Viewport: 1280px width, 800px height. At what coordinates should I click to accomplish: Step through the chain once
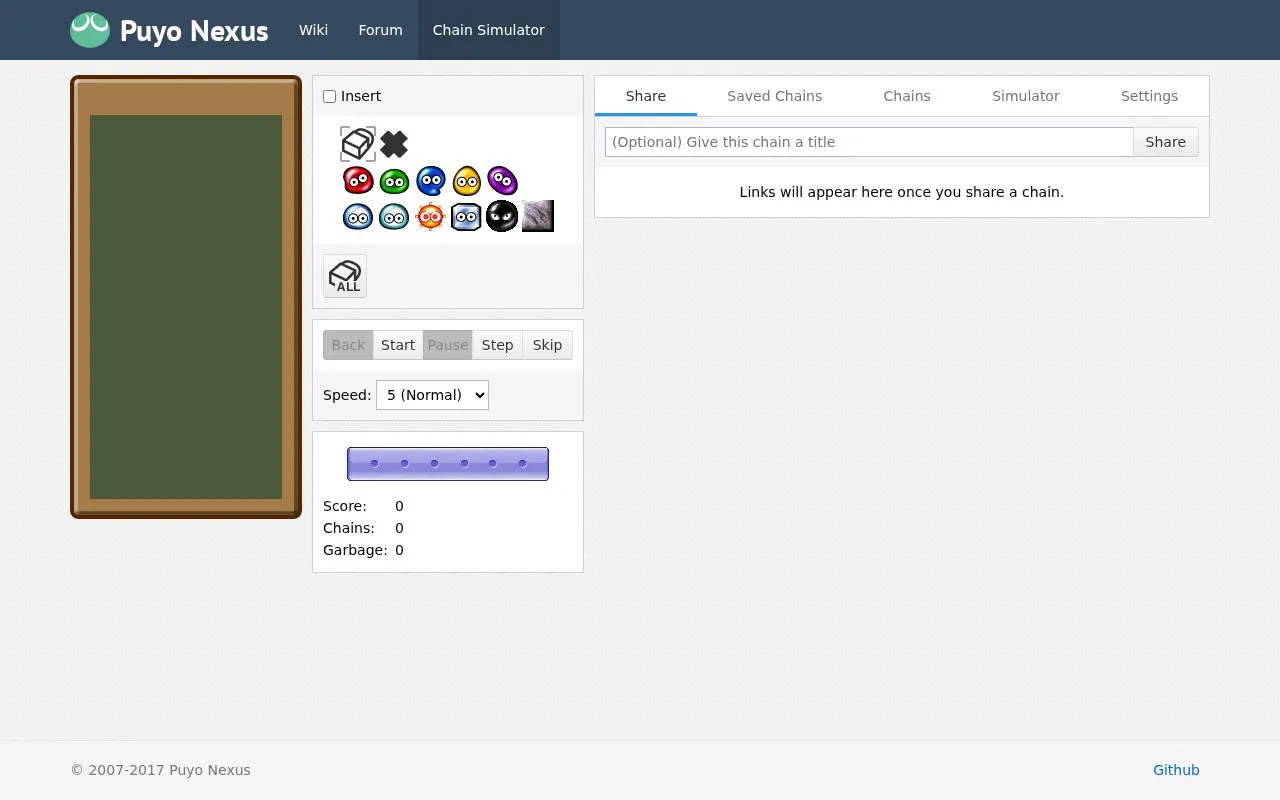[x=497, y=345]
